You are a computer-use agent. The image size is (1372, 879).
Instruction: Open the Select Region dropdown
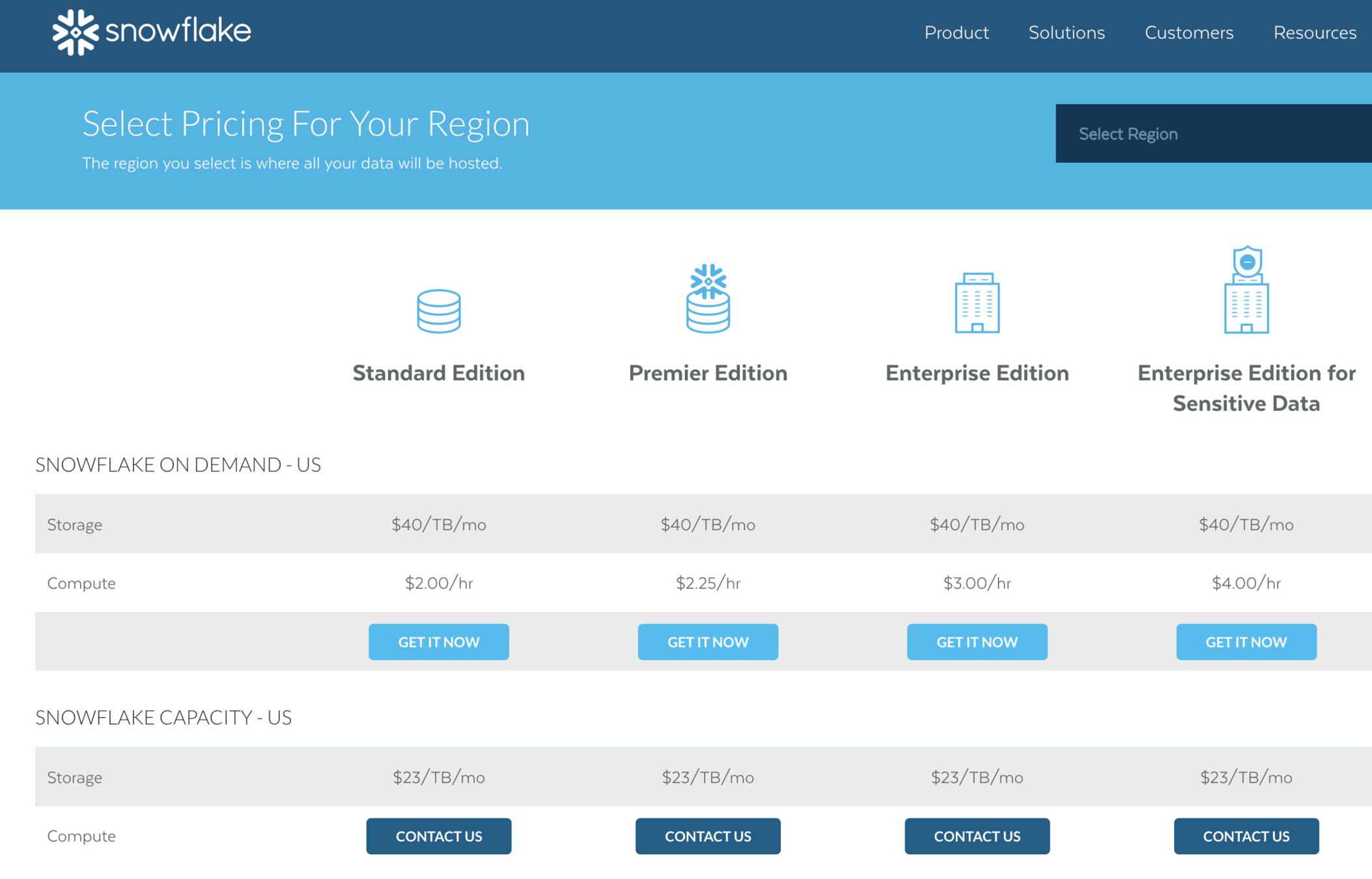point(1212,133)
